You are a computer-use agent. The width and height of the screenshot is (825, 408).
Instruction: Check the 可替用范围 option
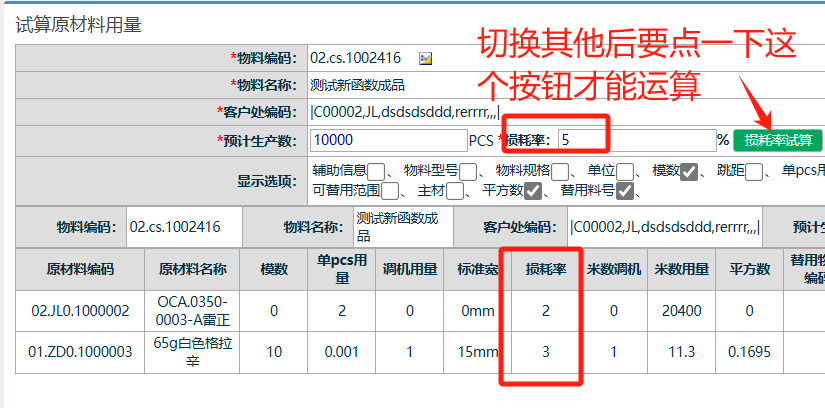pos(390,191)
